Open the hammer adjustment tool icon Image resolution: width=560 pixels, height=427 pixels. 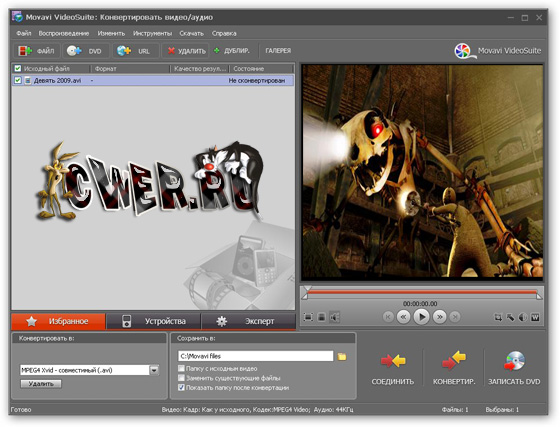tap(510, 317)
